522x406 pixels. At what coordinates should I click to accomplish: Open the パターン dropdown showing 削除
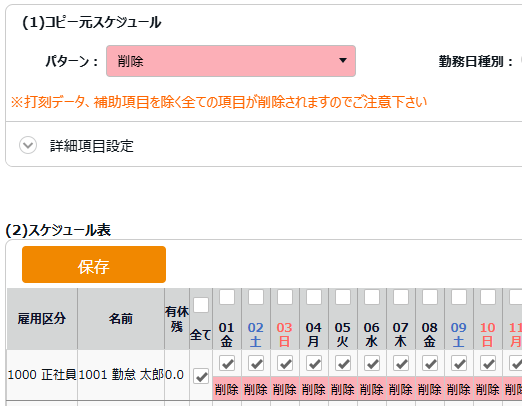click(231, 61)
